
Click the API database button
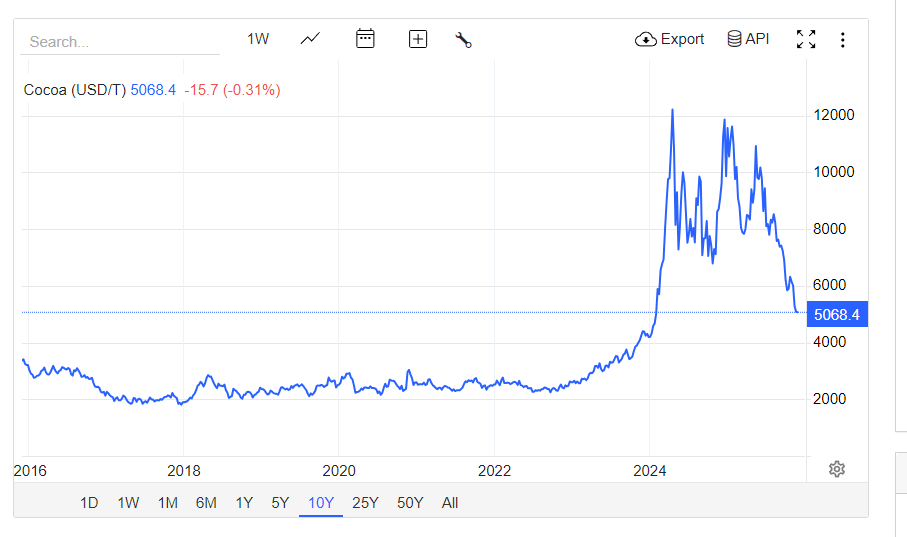[748, 39]
